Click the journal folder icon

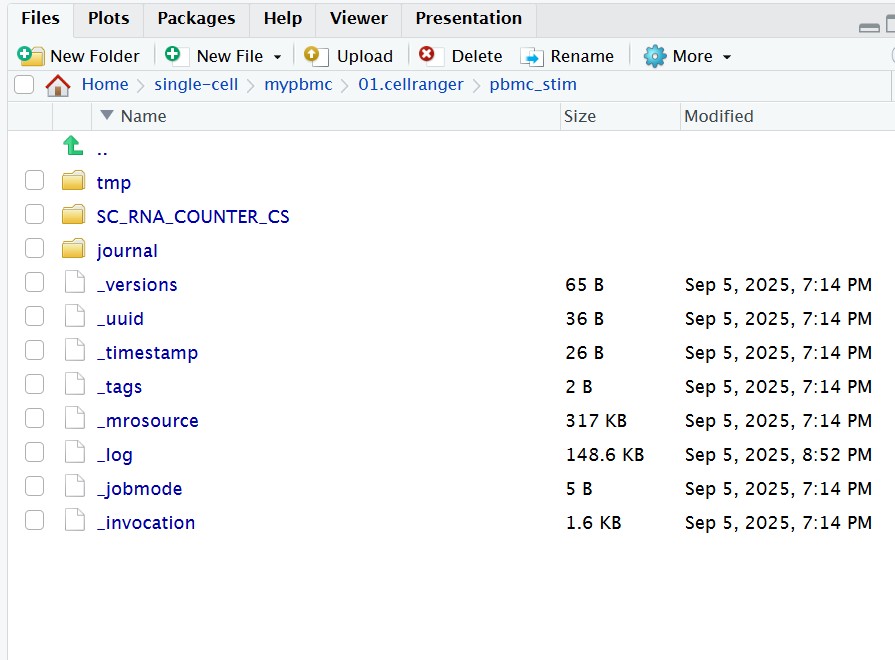tap(73, 248)
